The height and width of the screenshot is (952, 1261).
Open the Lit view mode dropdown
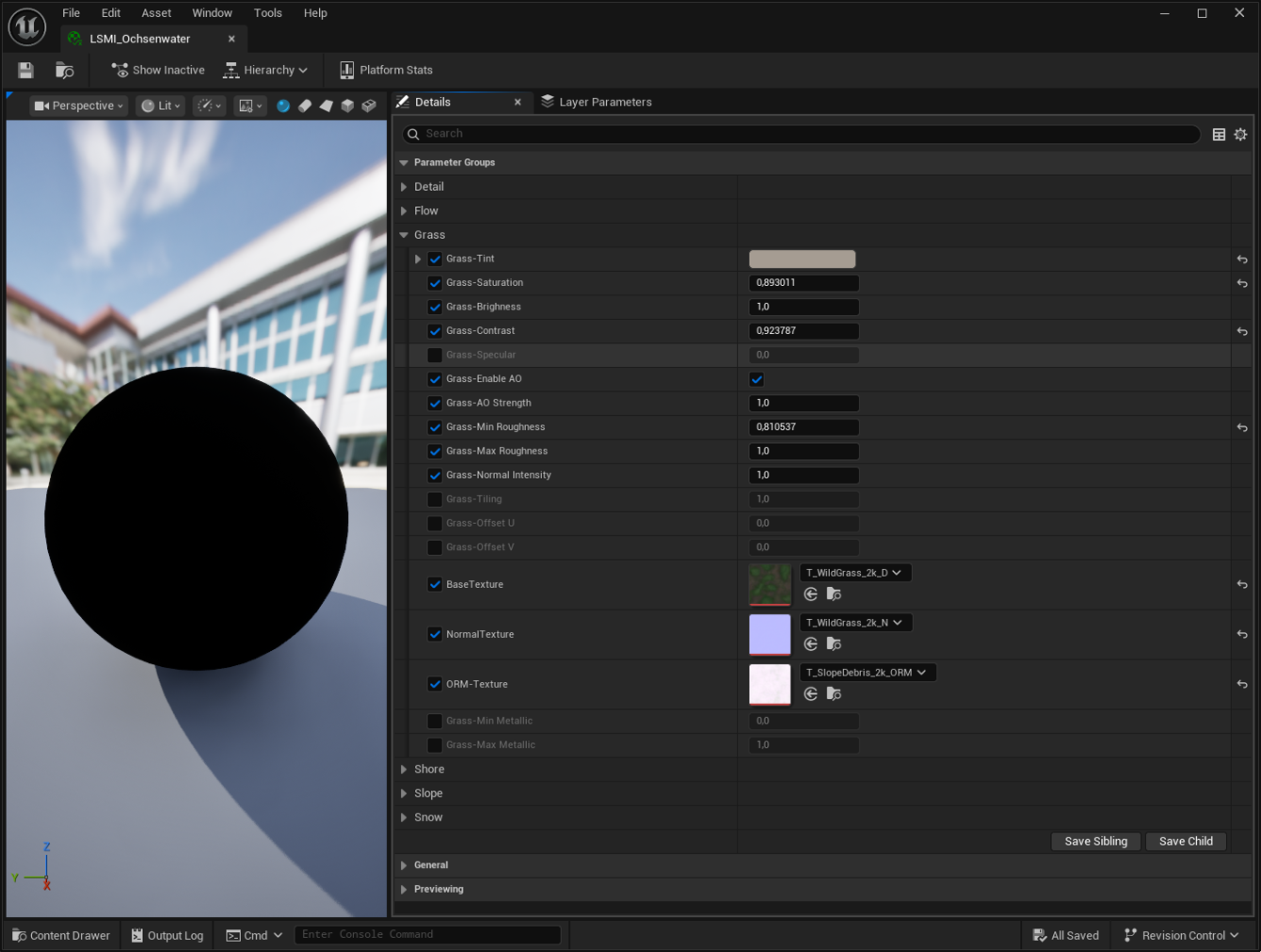click(161, 106)
